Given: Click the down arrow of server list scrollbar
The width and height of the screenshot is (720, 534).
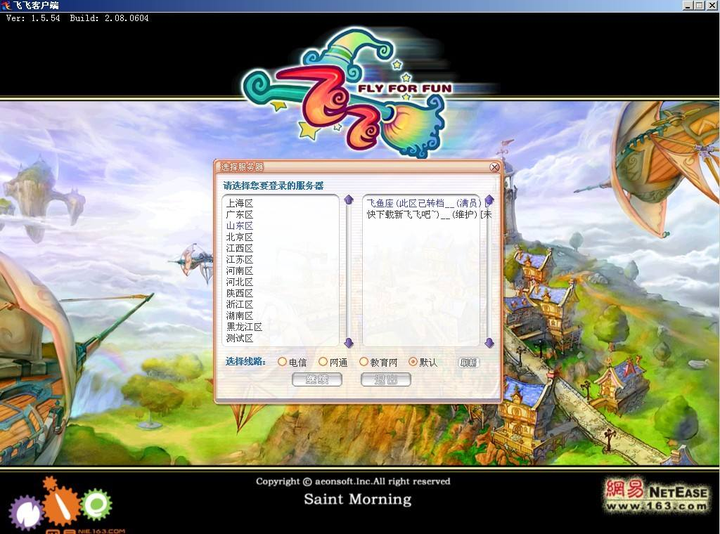Looking at the screenshot, I should (489, 343).
